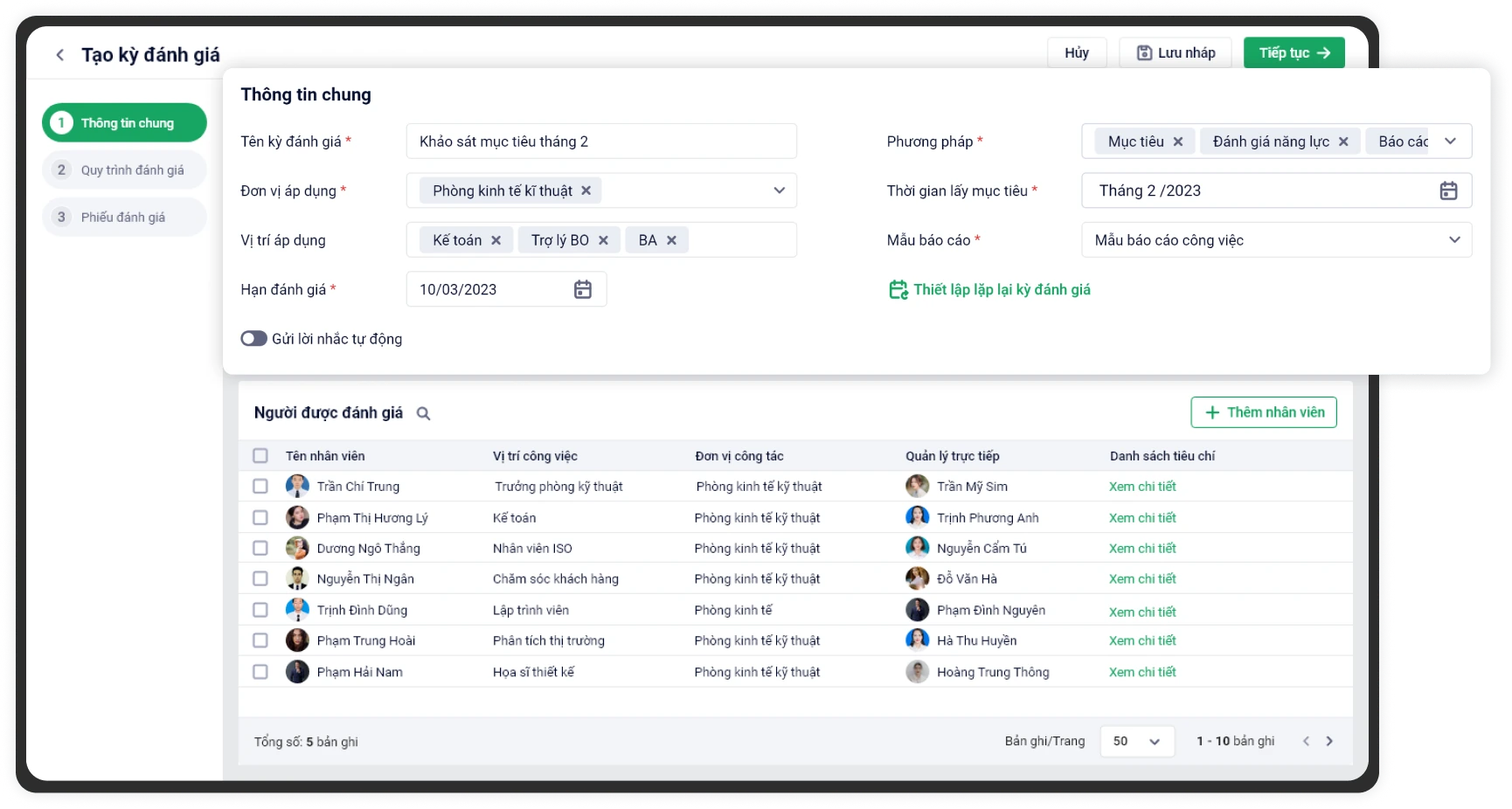Open Xem chi tiết for Trần Chí Trung

pyautogui.click(x=1142, y=486)
